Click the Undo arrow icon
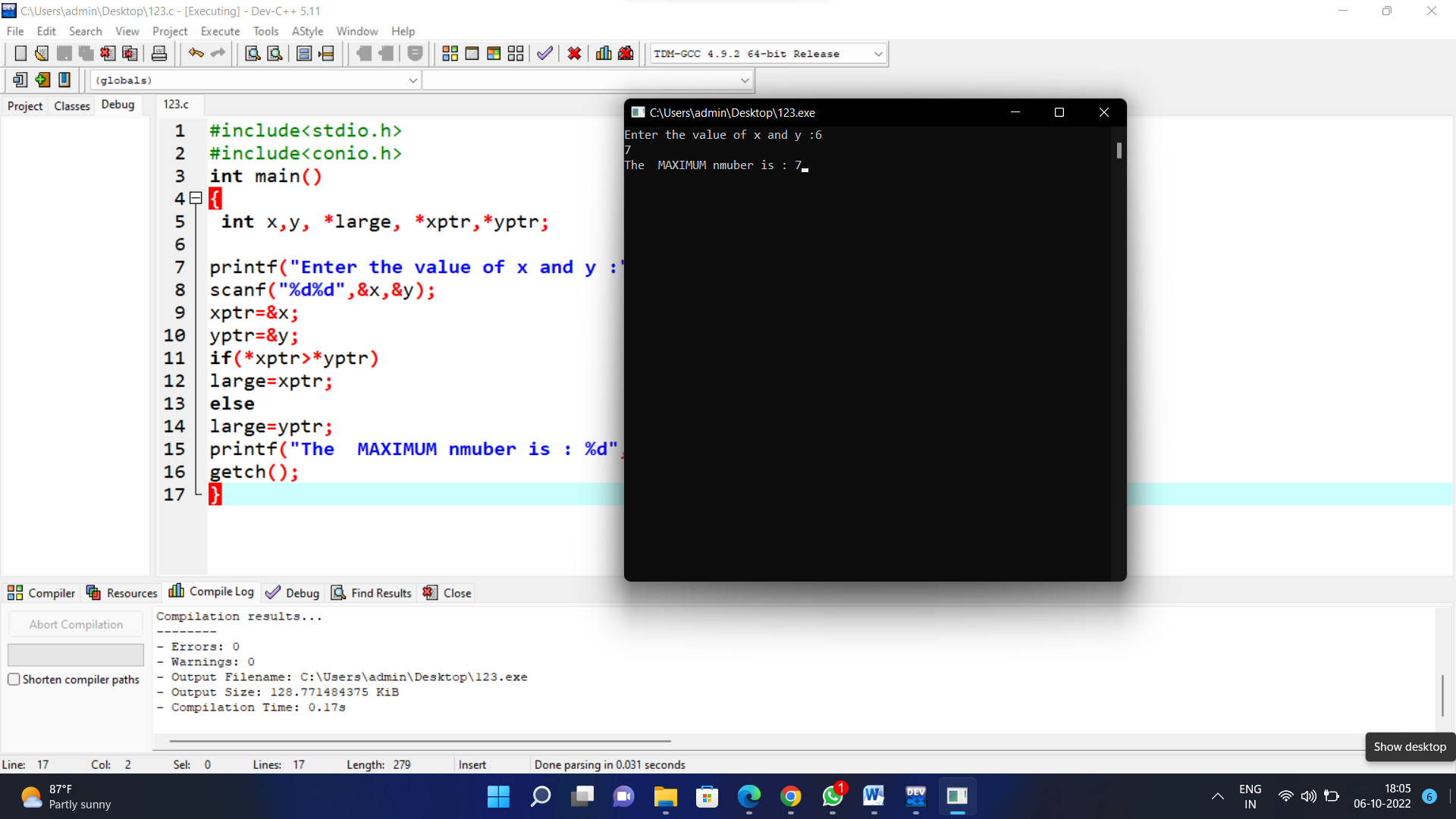Viewport: 1456px width, 819px height. (x=196, y=54)
